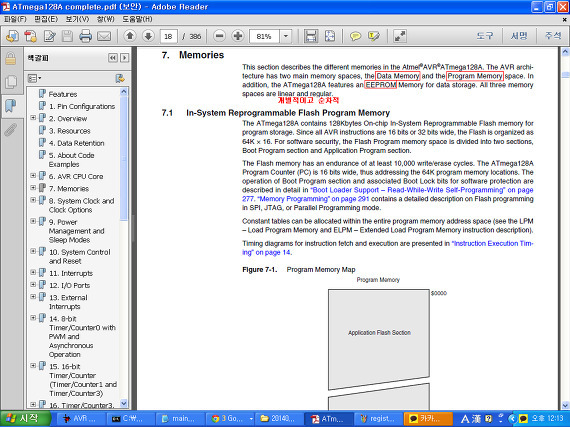Expand '10. System Control and Reset' node

(33, 251)
